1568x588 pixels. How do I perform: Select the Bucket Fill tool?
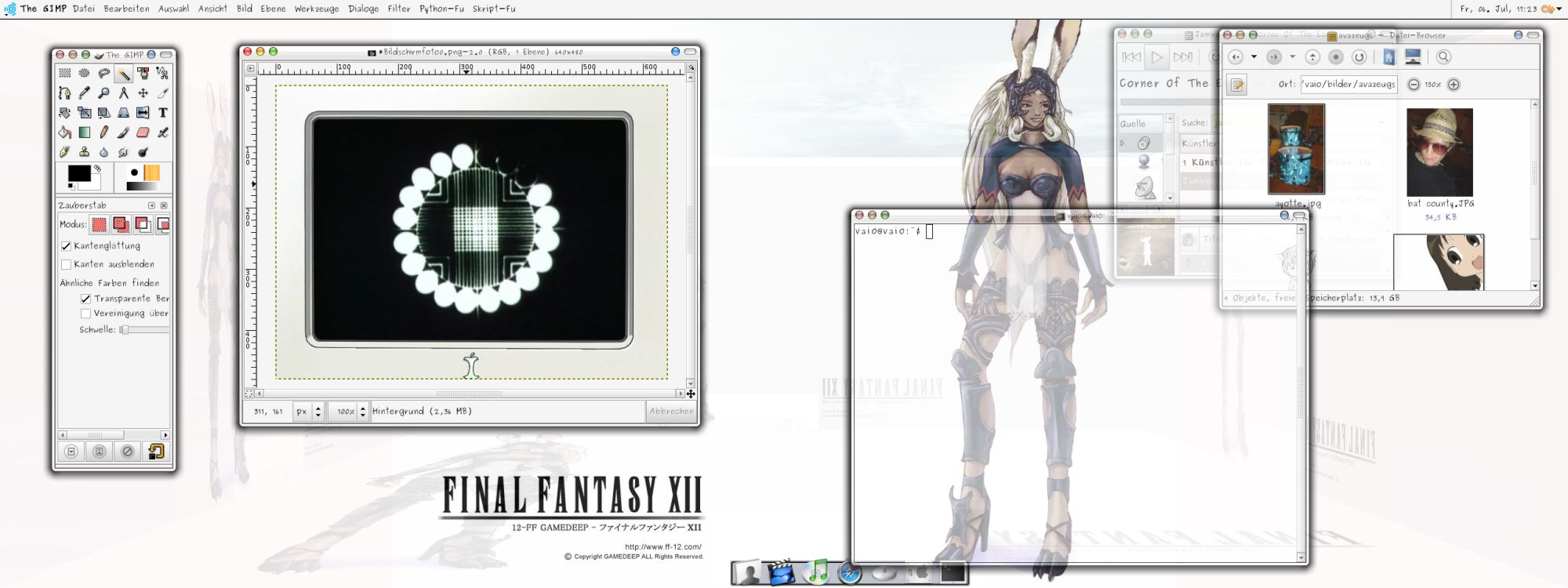tap(65, 132)
